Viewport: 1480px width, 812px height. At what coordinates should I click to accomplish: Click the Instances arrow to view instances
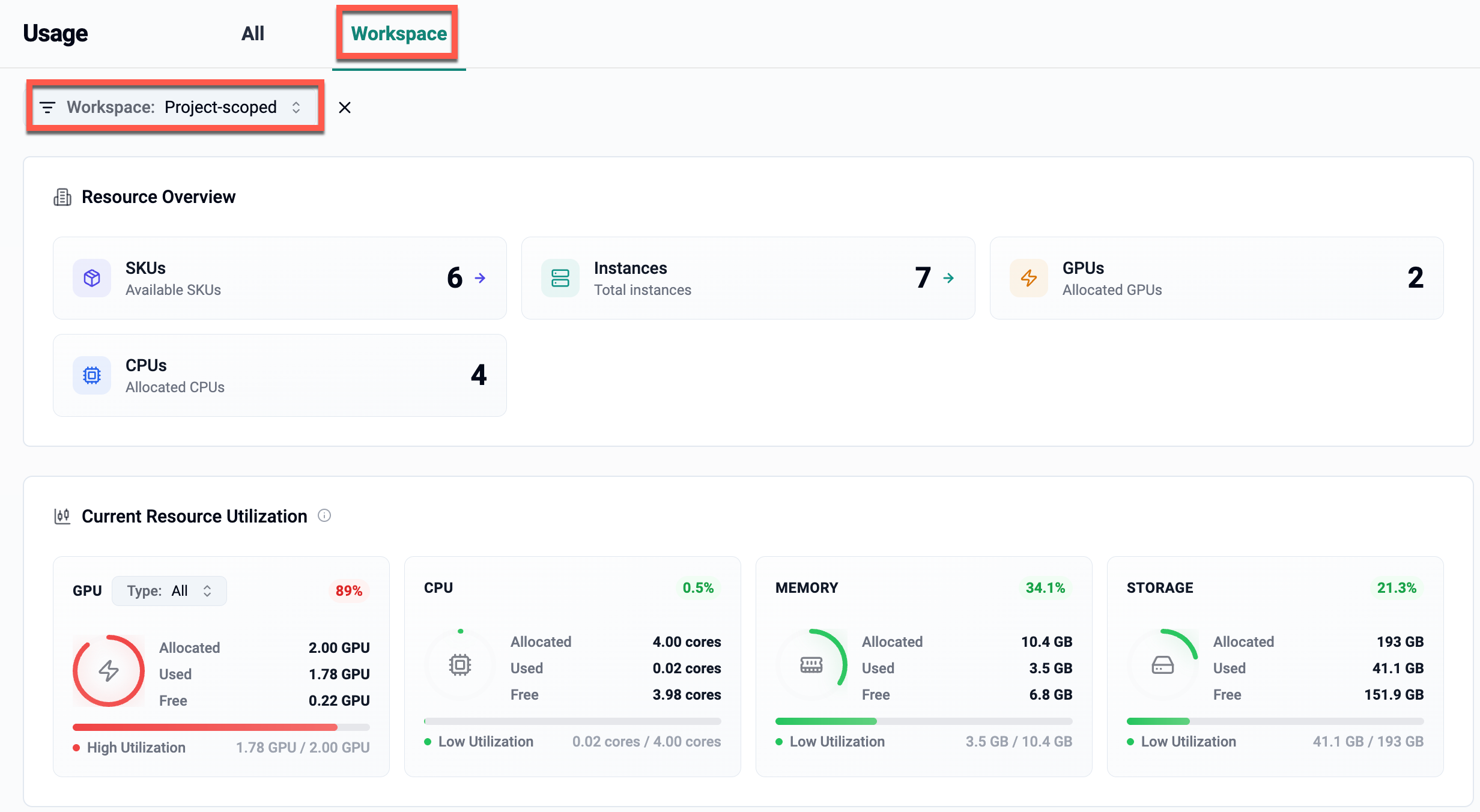(x=948, y=278)
